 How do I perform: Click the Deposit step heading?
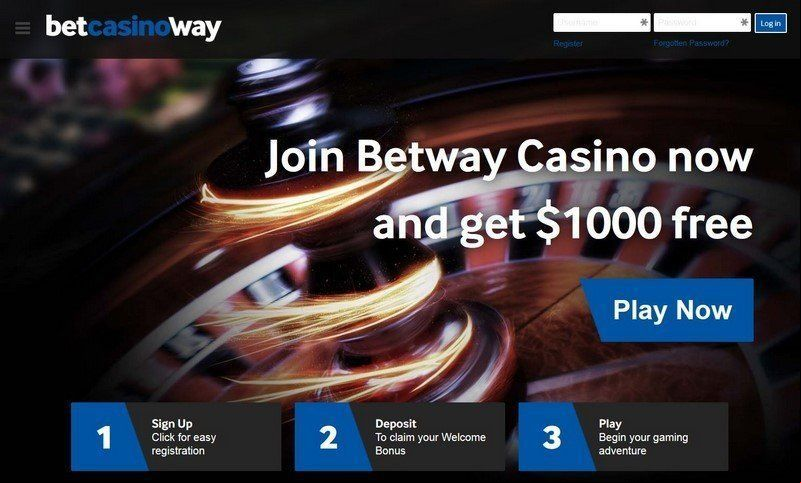396,424
